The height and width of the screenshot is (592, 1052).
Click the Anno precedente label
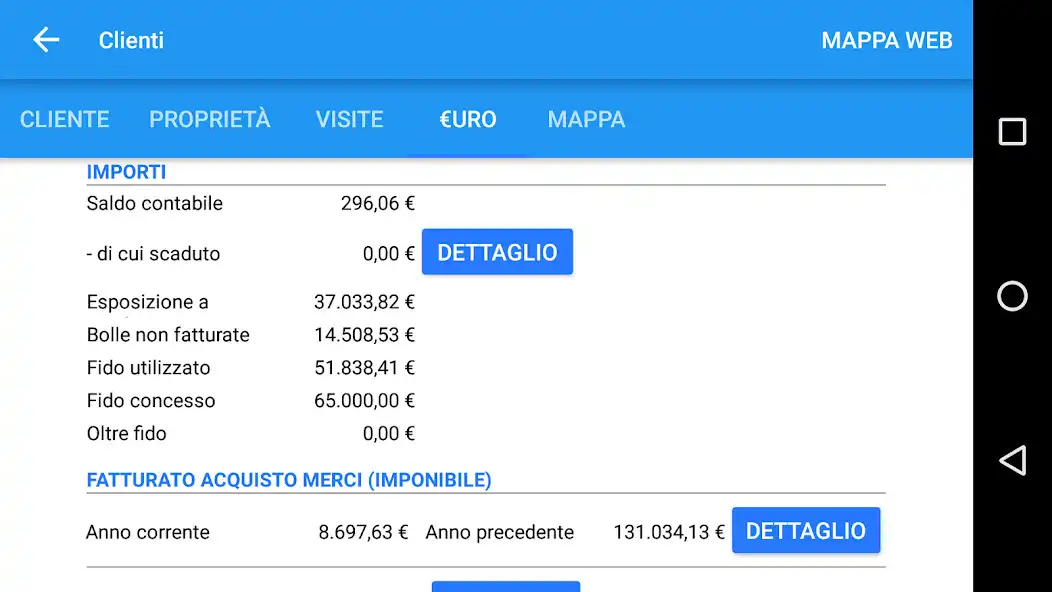499,532
